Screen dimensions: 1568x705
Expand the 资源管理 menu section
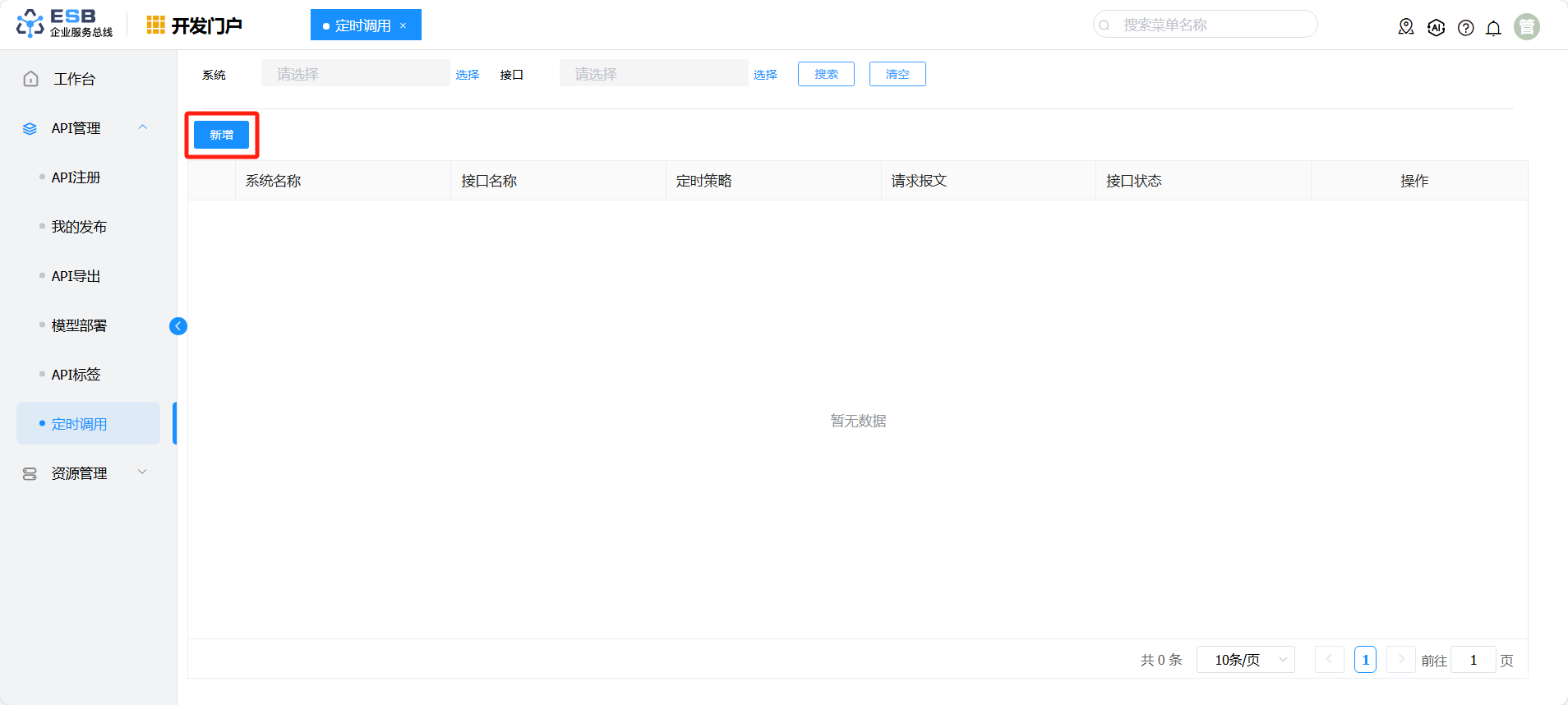coord(142,472)
